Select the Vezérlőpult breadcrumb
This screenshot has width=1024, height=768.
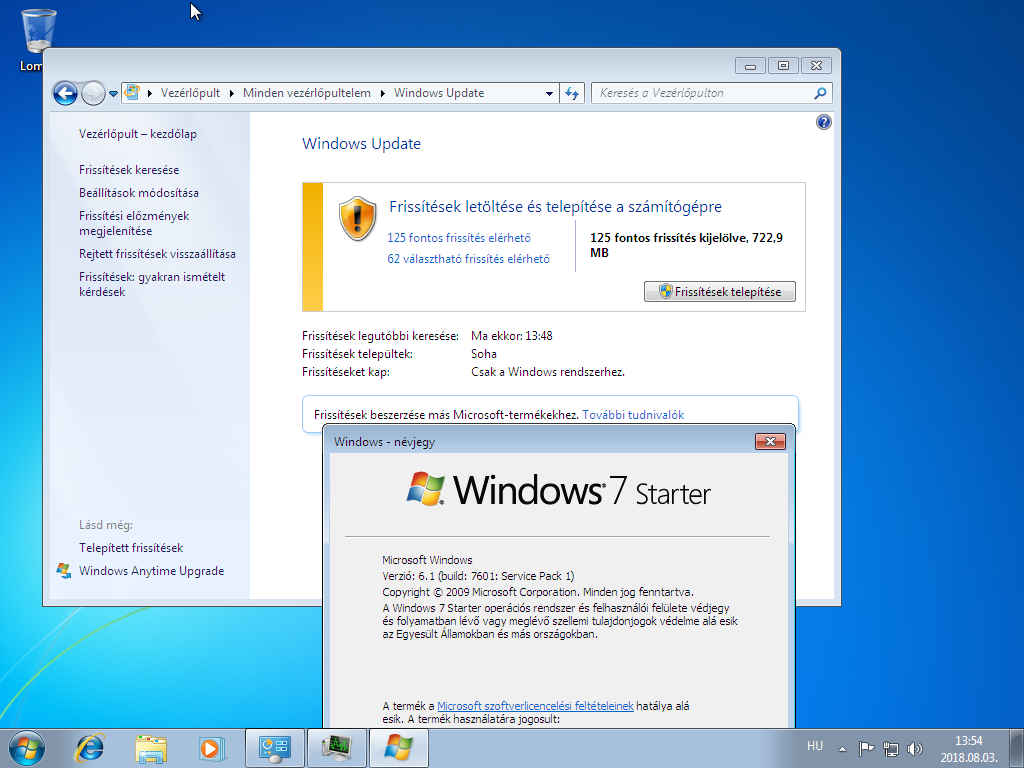pyautogui.click(x=190, y=93)
